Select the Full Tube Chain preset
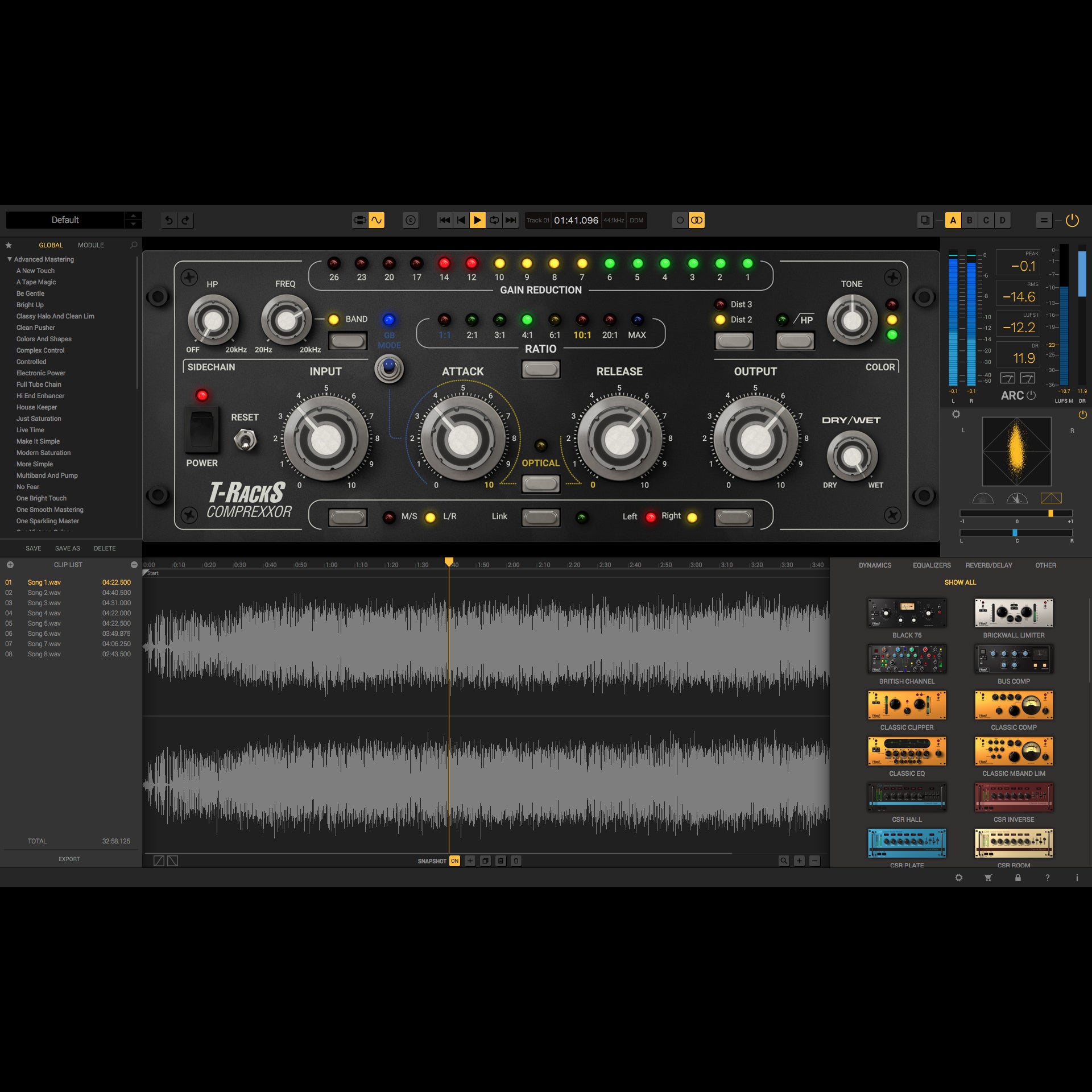The width and height of the screenshot is (1092, 1092). coord(39,384)
